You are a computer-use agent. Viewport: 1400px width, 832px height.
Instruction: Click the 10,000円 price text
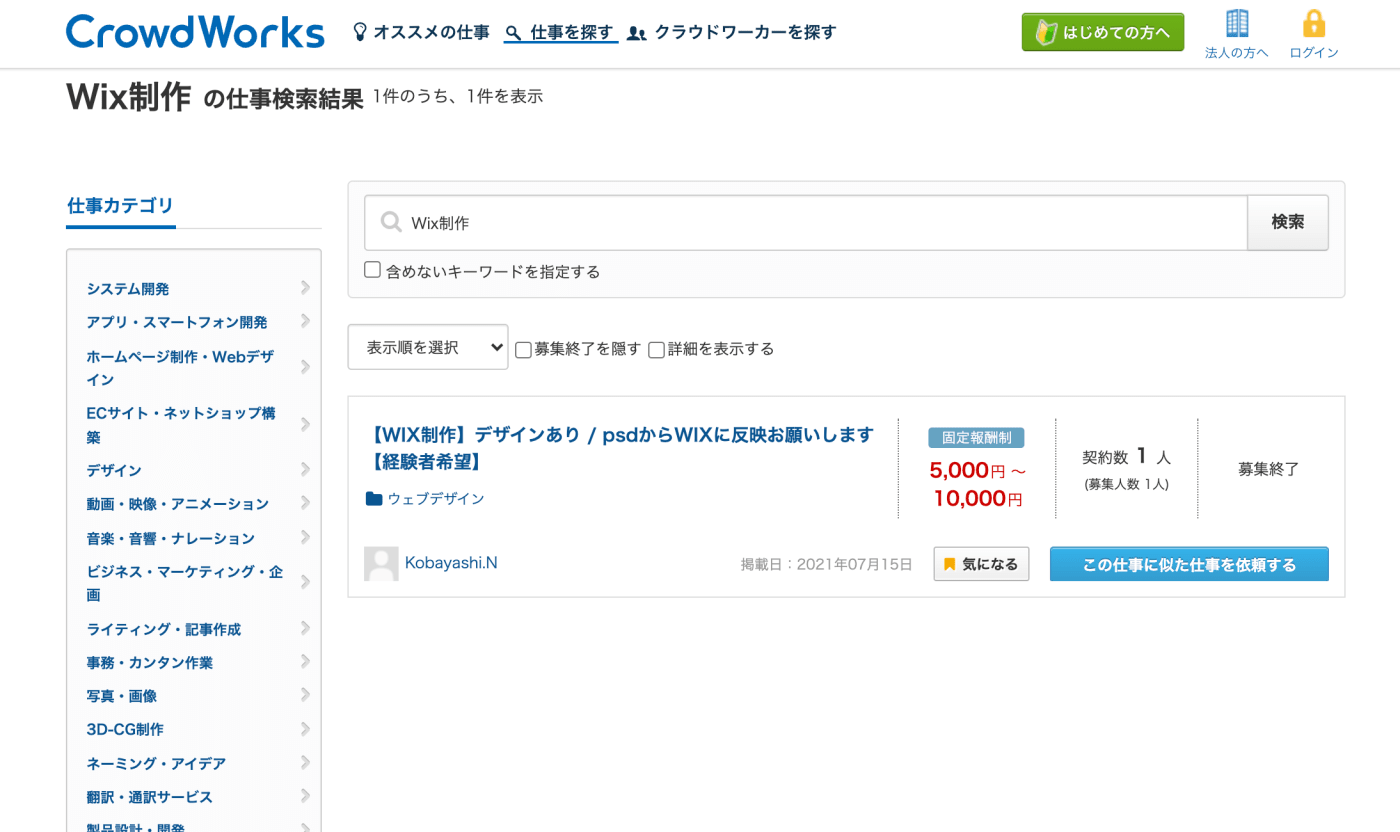coord(978,498)
